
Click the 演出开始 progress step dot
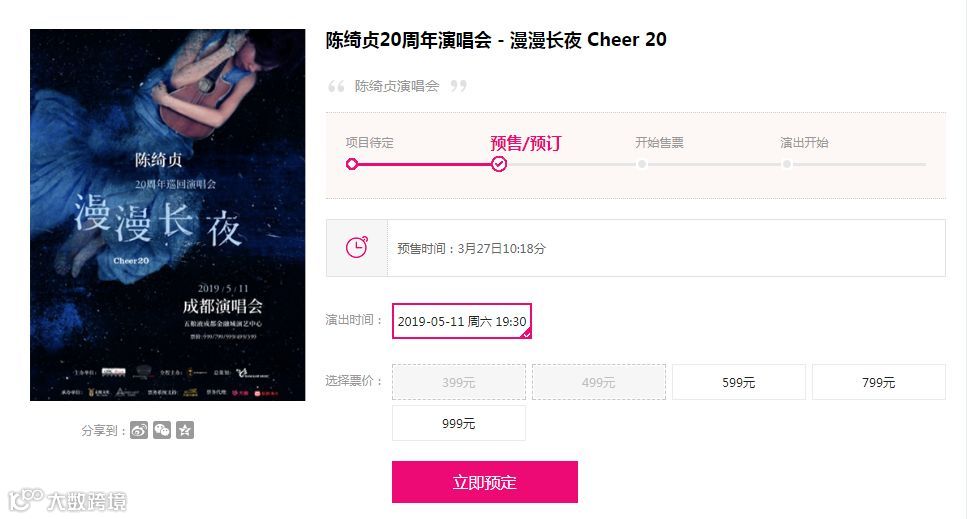[787, 164]
